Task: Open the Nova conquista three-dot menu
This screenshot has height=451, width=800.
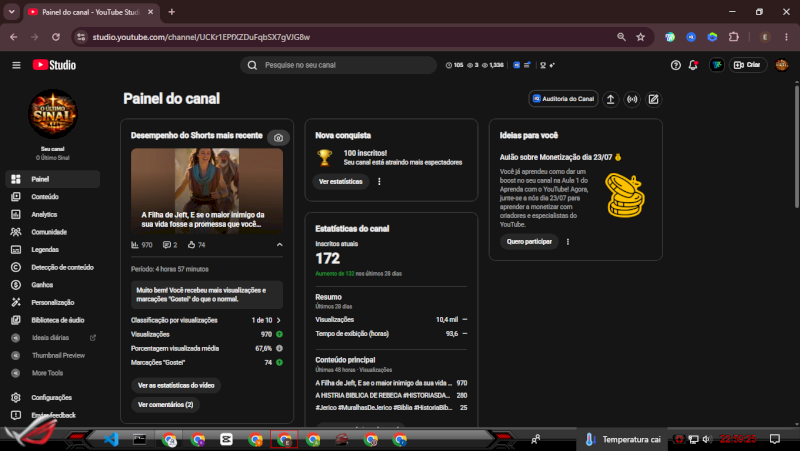Action: point(379,182)
